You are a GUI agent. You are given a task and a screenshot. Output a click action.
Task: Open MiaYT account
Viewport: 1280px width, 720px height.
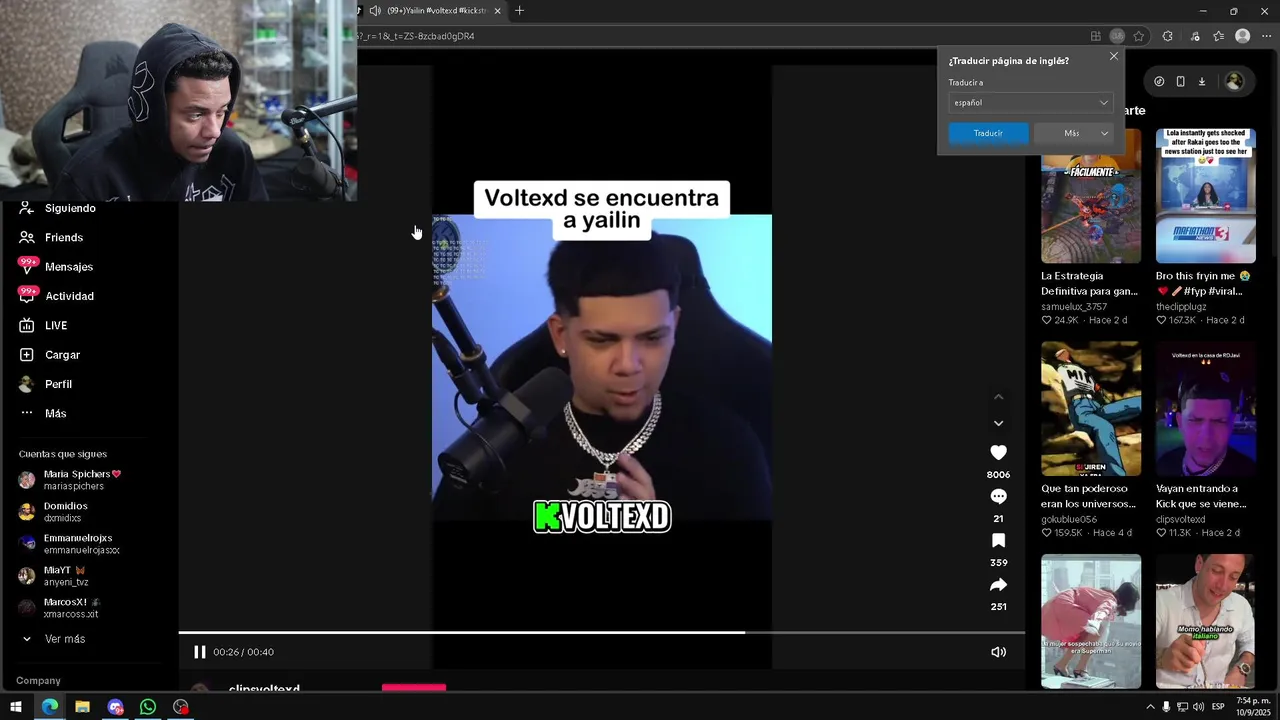click(53, 576)
